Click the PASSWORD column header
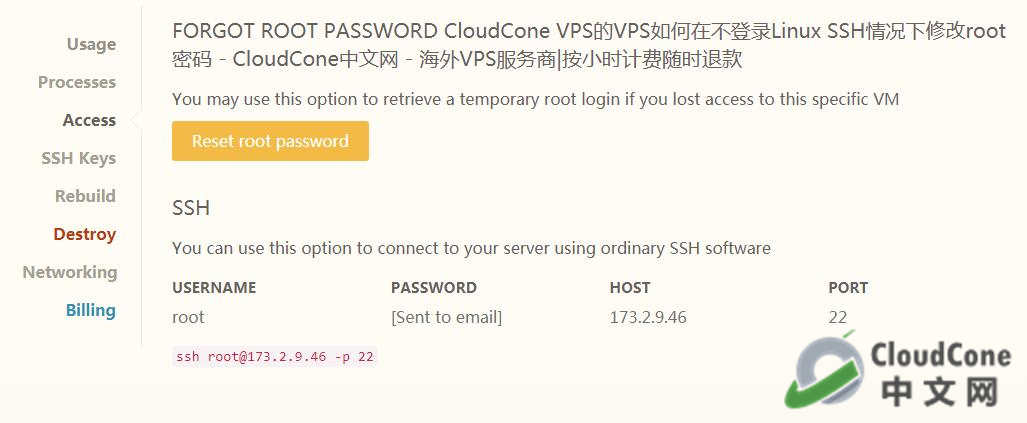The width and height of the screenshot is (1027, 423). (434, 287)
